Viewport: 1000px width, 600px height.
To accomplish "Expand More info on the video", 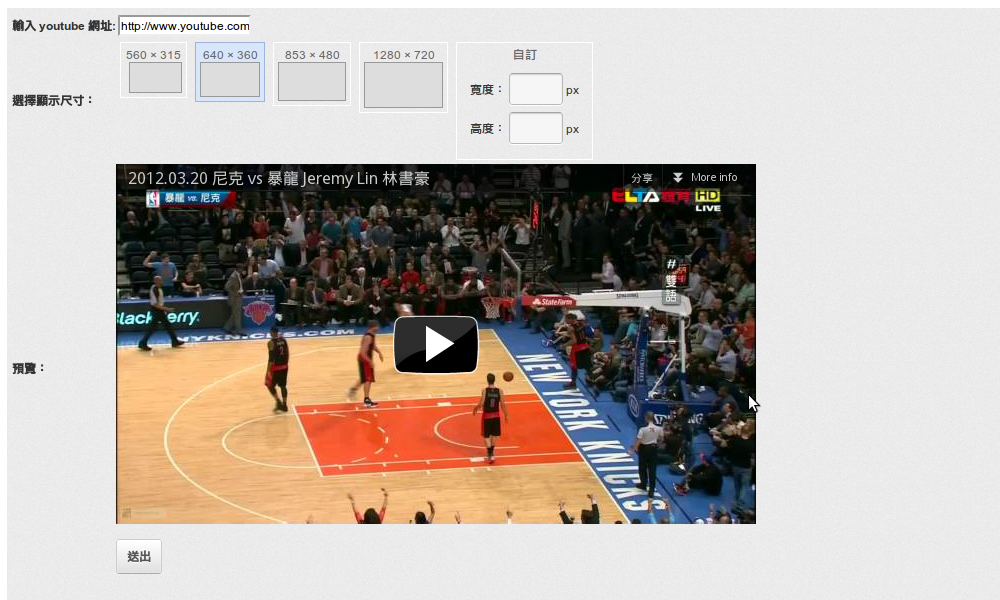I will [x=705, y=177].
